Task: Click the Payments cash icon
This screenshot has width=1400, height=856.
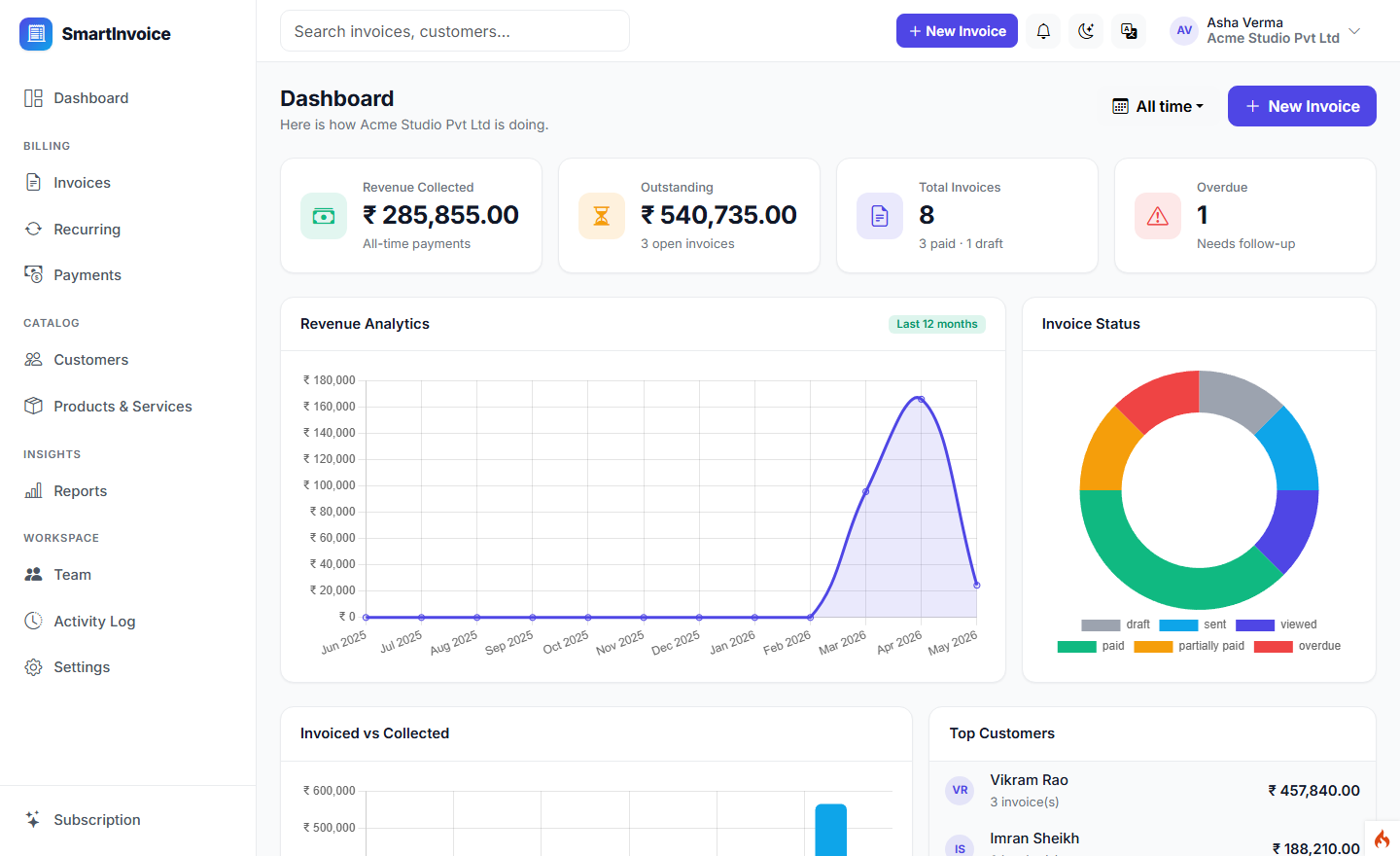Action: click(33, 274)
